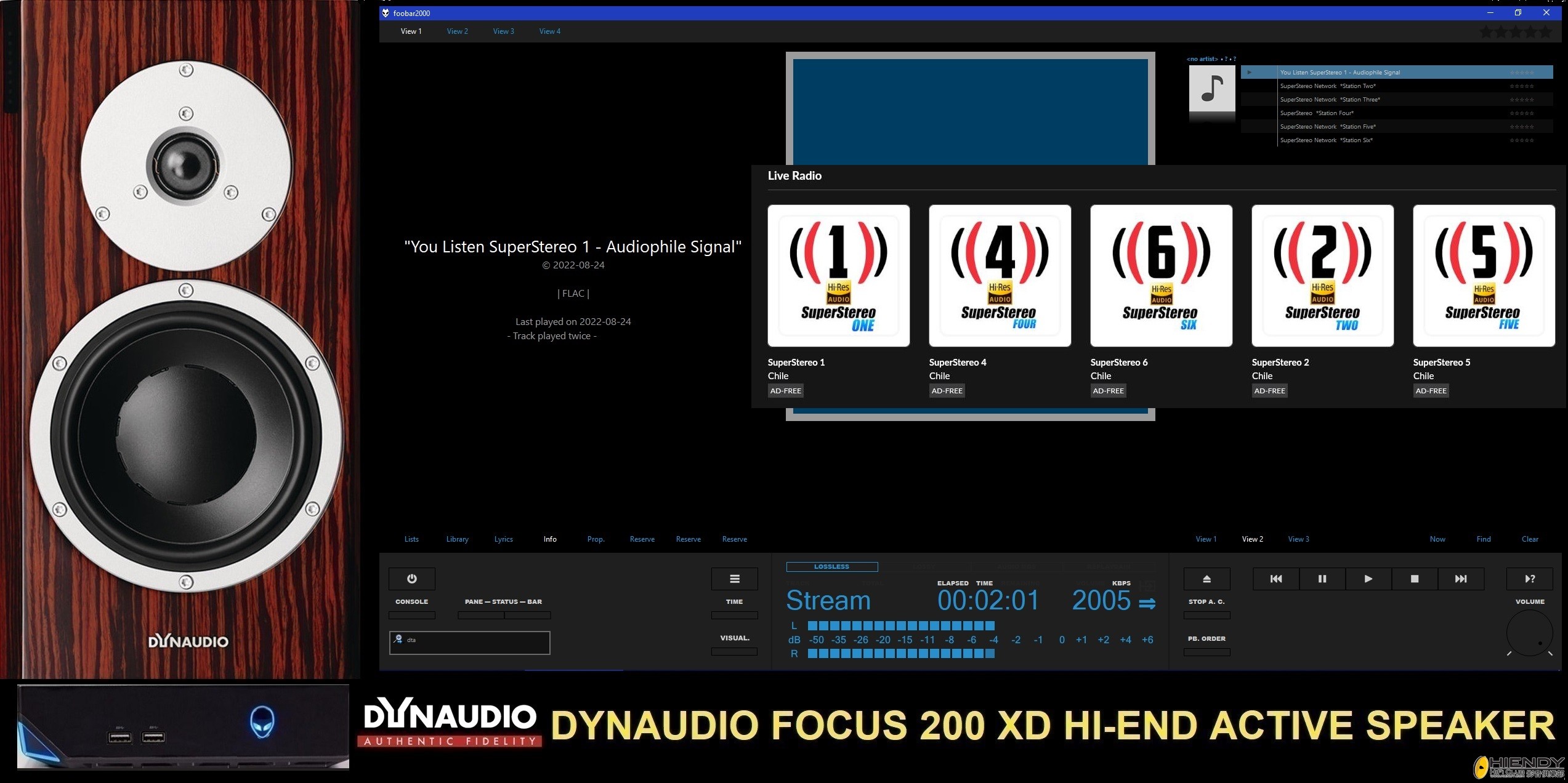Open the Library tab

pyautogui.click(x=457, y=539)
